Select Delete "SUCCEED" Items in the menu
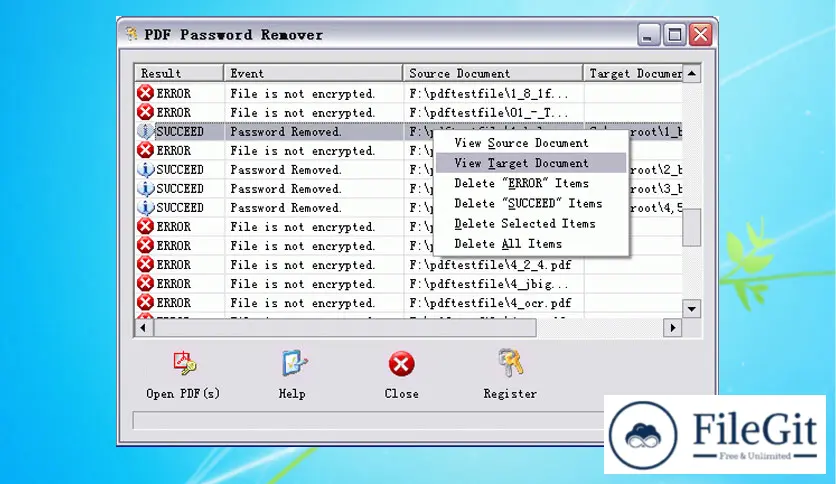This screenshot has width=836, height=484. pos(531,204)
